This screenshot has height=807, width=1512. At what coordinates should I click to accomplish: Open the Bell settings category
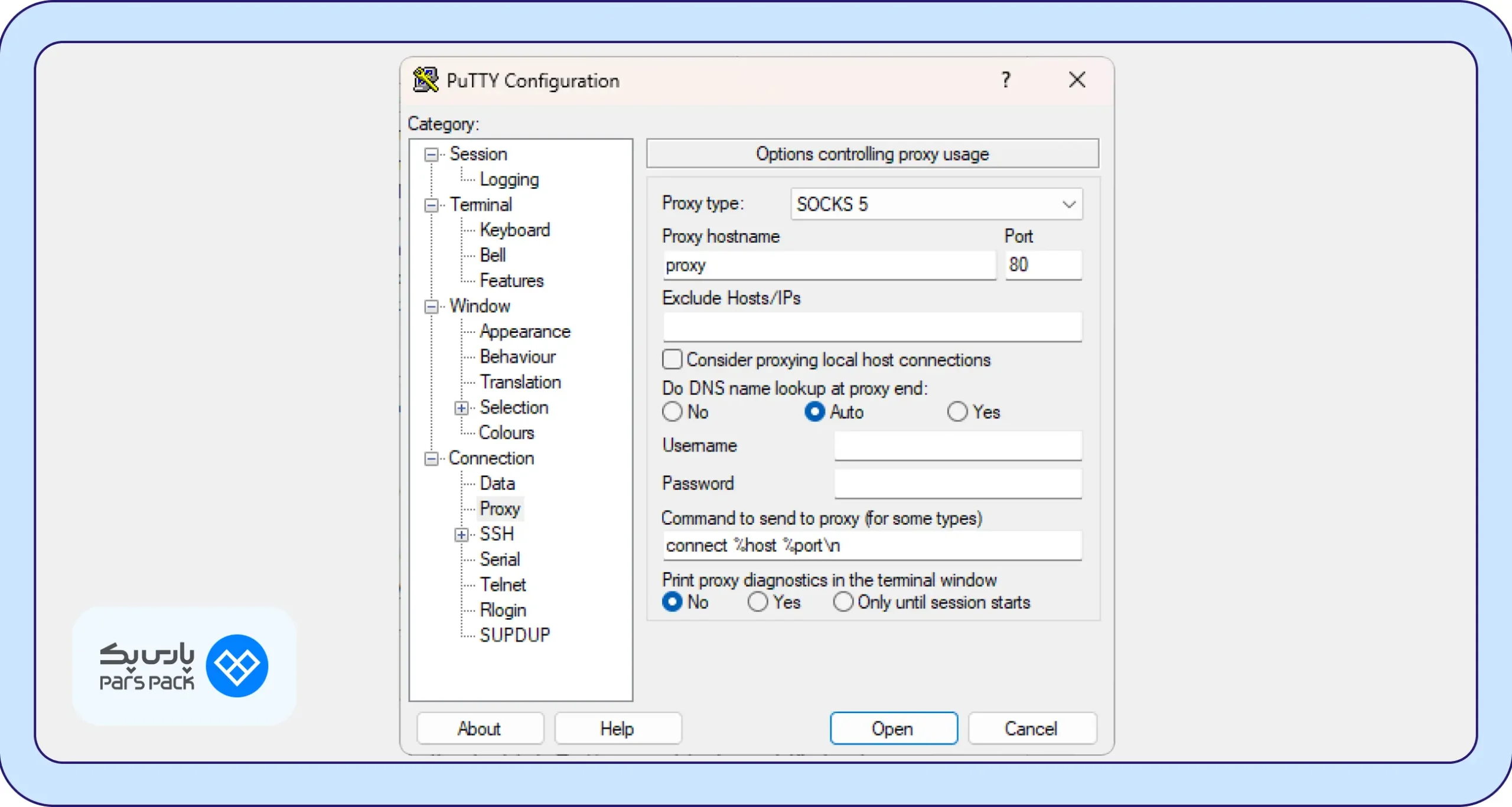[x=493, y=255]
